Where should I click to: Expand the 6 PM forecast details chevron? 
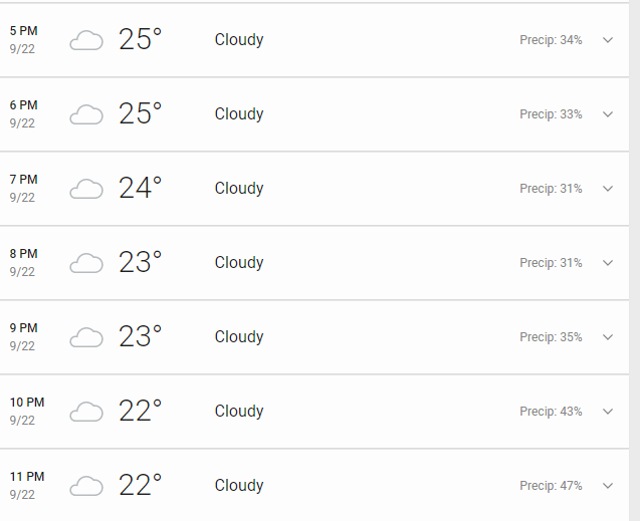[x=608, y=114]
